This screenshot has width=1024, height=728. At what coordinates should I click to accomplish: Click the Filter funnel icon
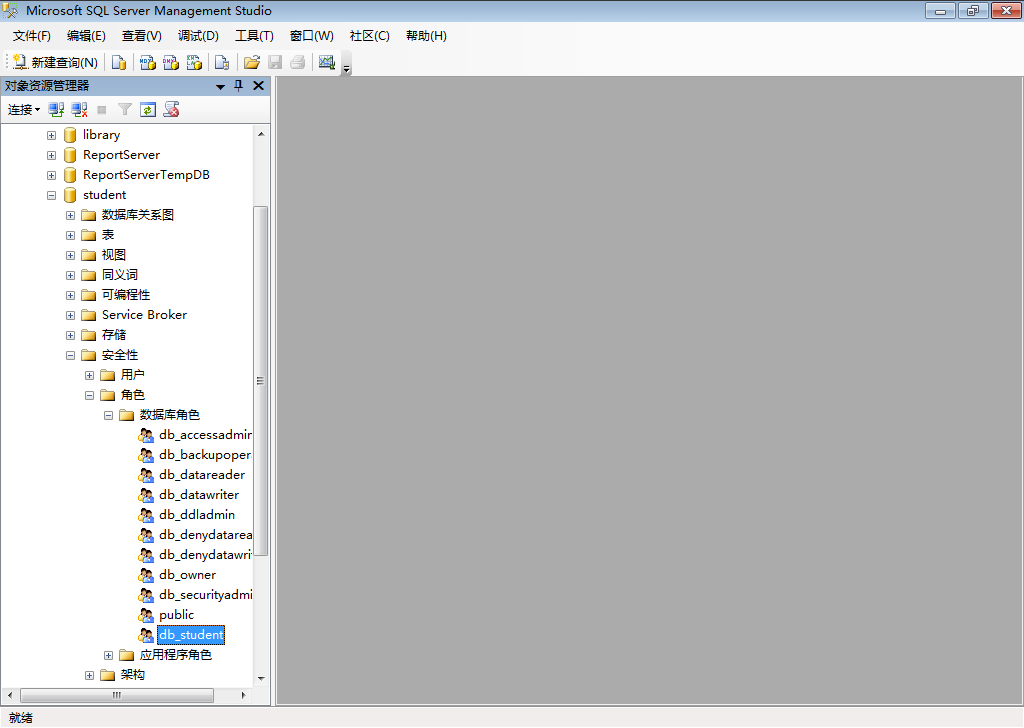(125, 110)
